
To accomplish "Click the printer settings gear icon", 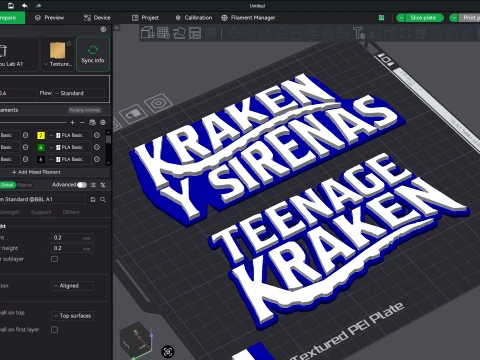I will pos(103,30).
